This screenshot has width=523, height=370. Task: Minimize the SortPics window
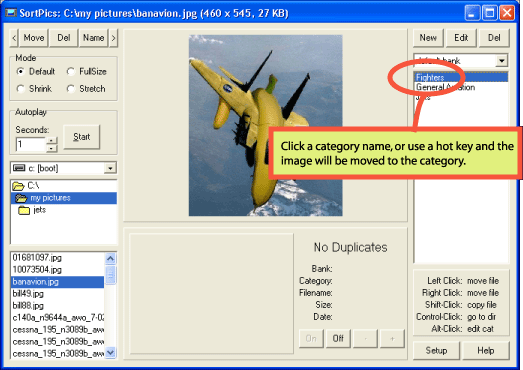point(472,13)
